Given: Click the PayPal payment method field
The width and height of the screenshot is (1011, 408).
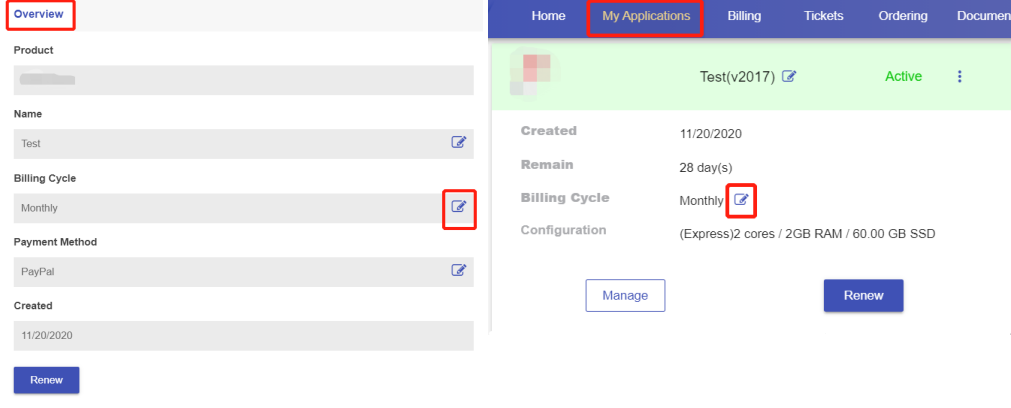Looking at the screenshot, I should (230, 271).
